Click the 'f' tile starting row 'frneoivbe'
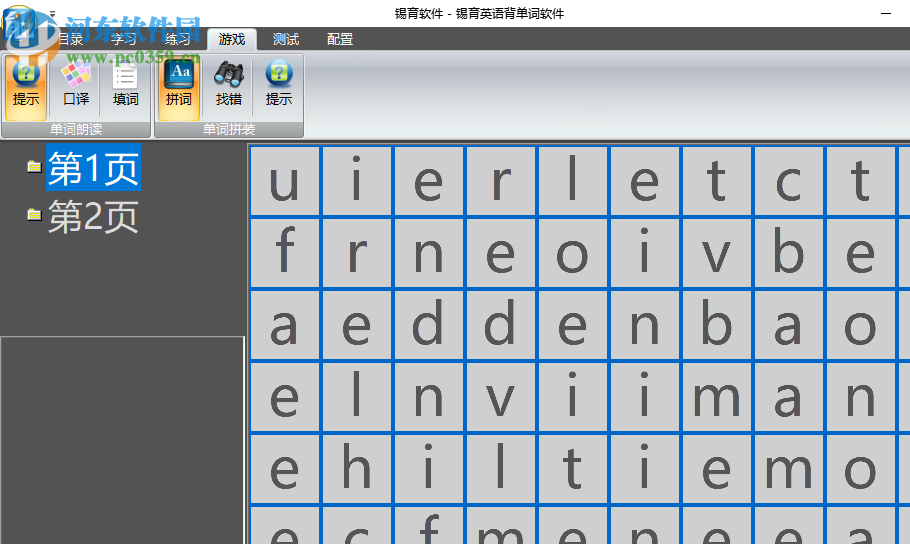 click(284, 253)
